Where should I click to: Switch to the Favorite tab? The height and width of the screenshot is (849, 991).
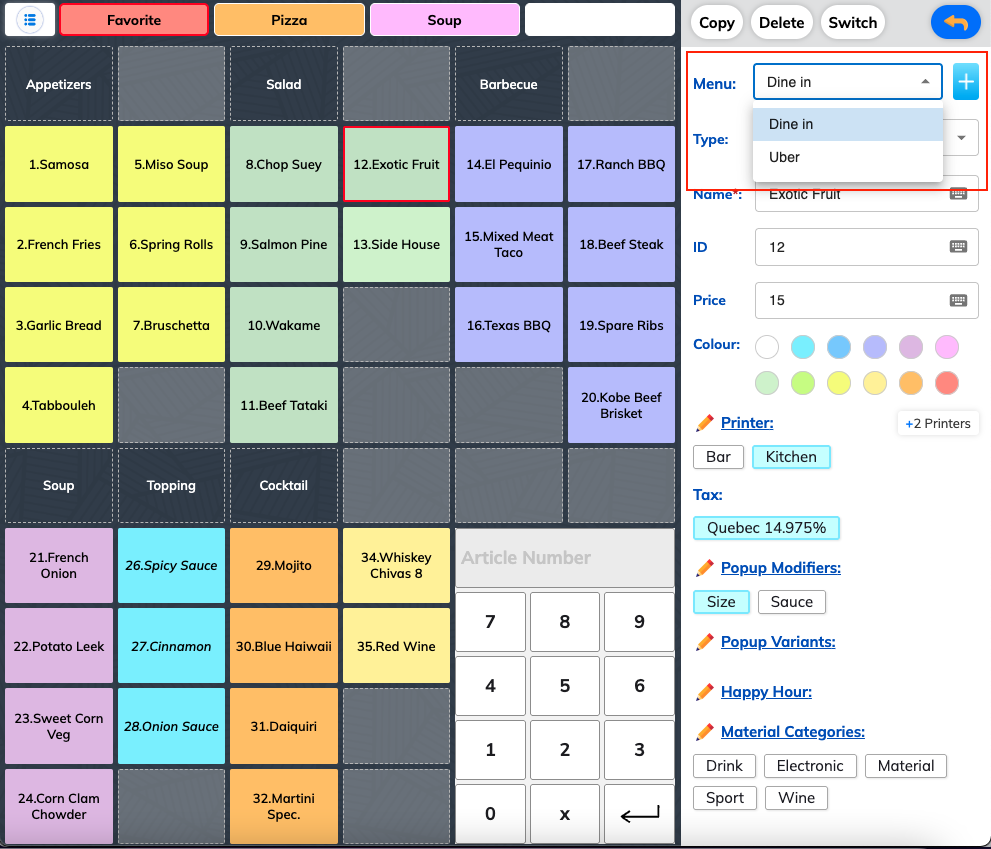tap(134, 20)
